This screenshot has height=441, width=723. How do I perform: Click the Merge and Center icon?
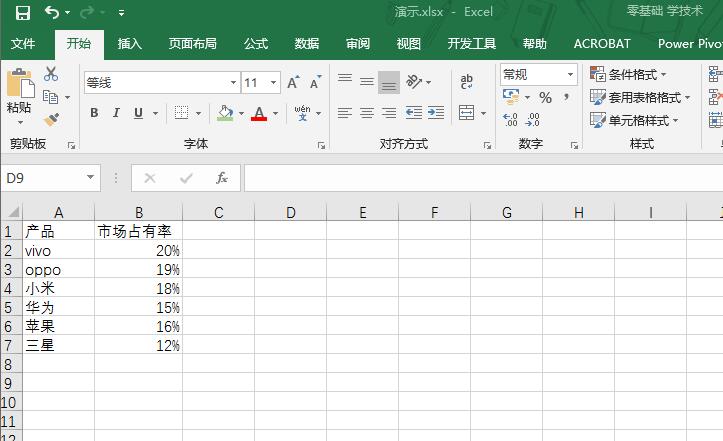click(467, 113)
